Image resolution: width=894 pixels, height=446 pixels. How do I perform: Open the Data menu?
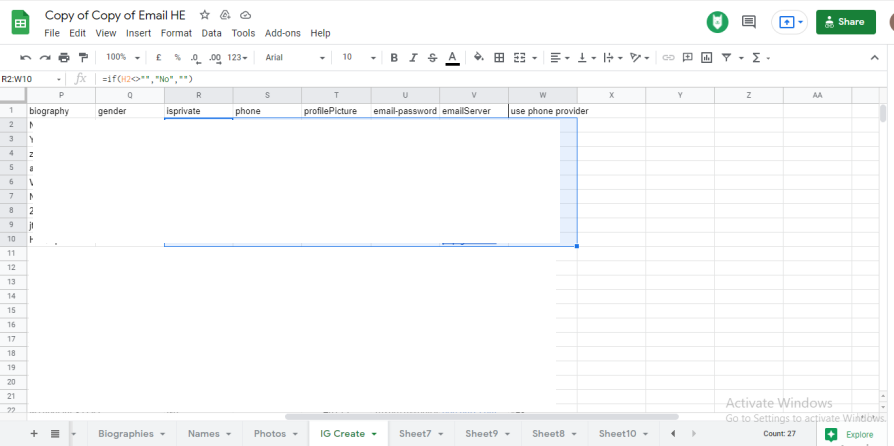click(212, 33)
